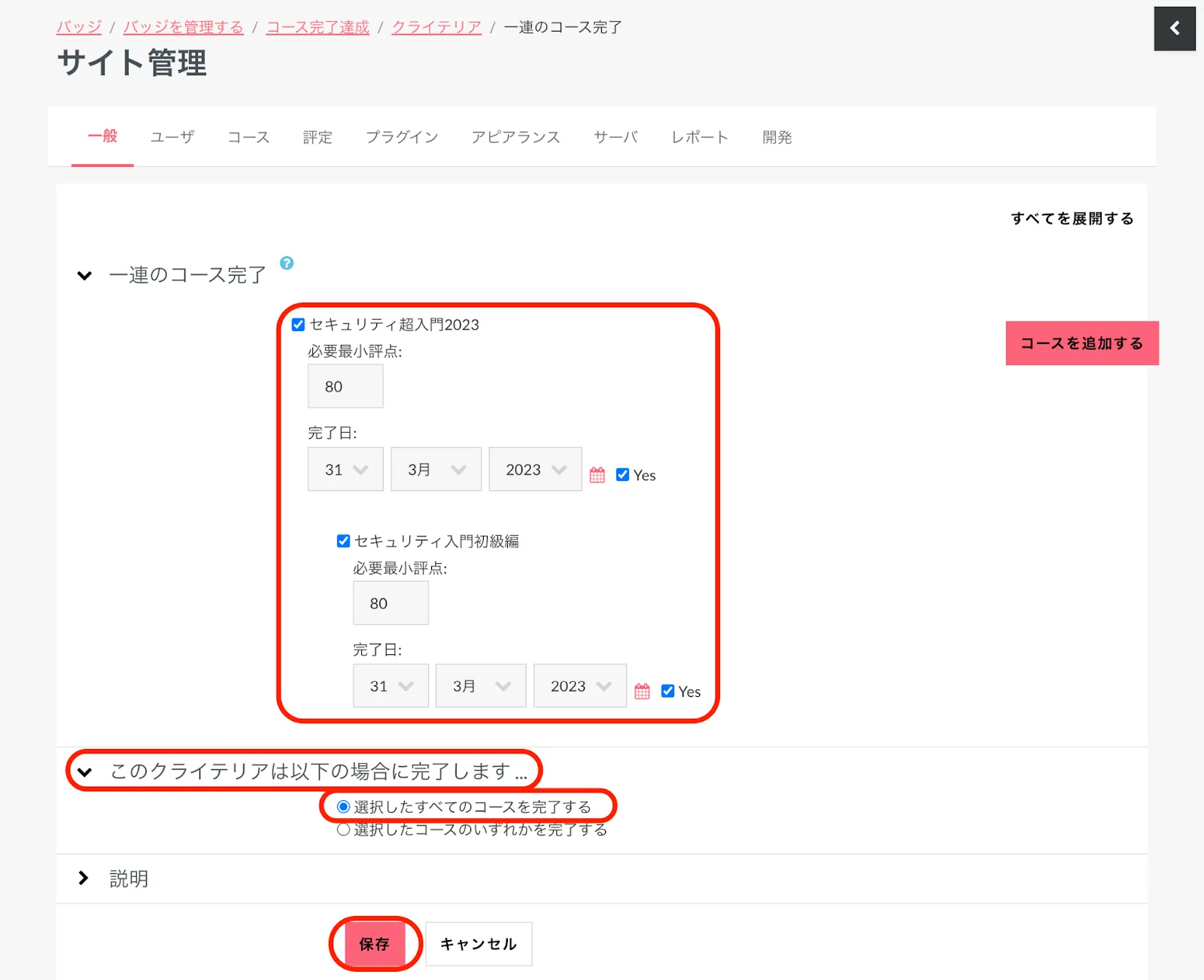The height and width of the screenshot is (980, 1204).
Task: Open the month dropdown for セキュリティ入門初級編
Action: [x=481, y=686]
